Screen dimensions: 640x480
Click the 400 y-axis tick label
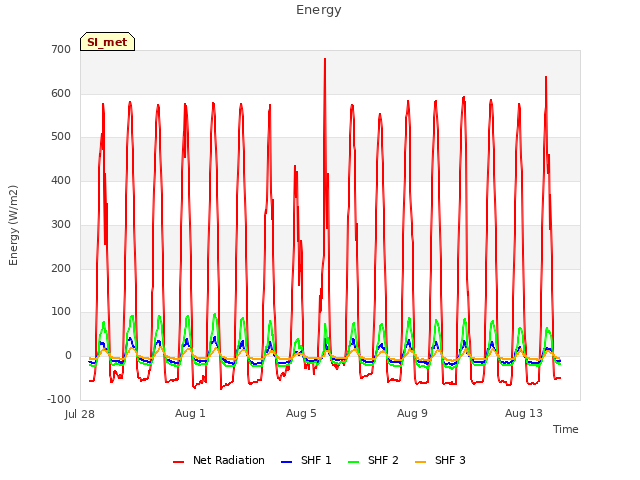pyautogui.click(x=61, y=180)
